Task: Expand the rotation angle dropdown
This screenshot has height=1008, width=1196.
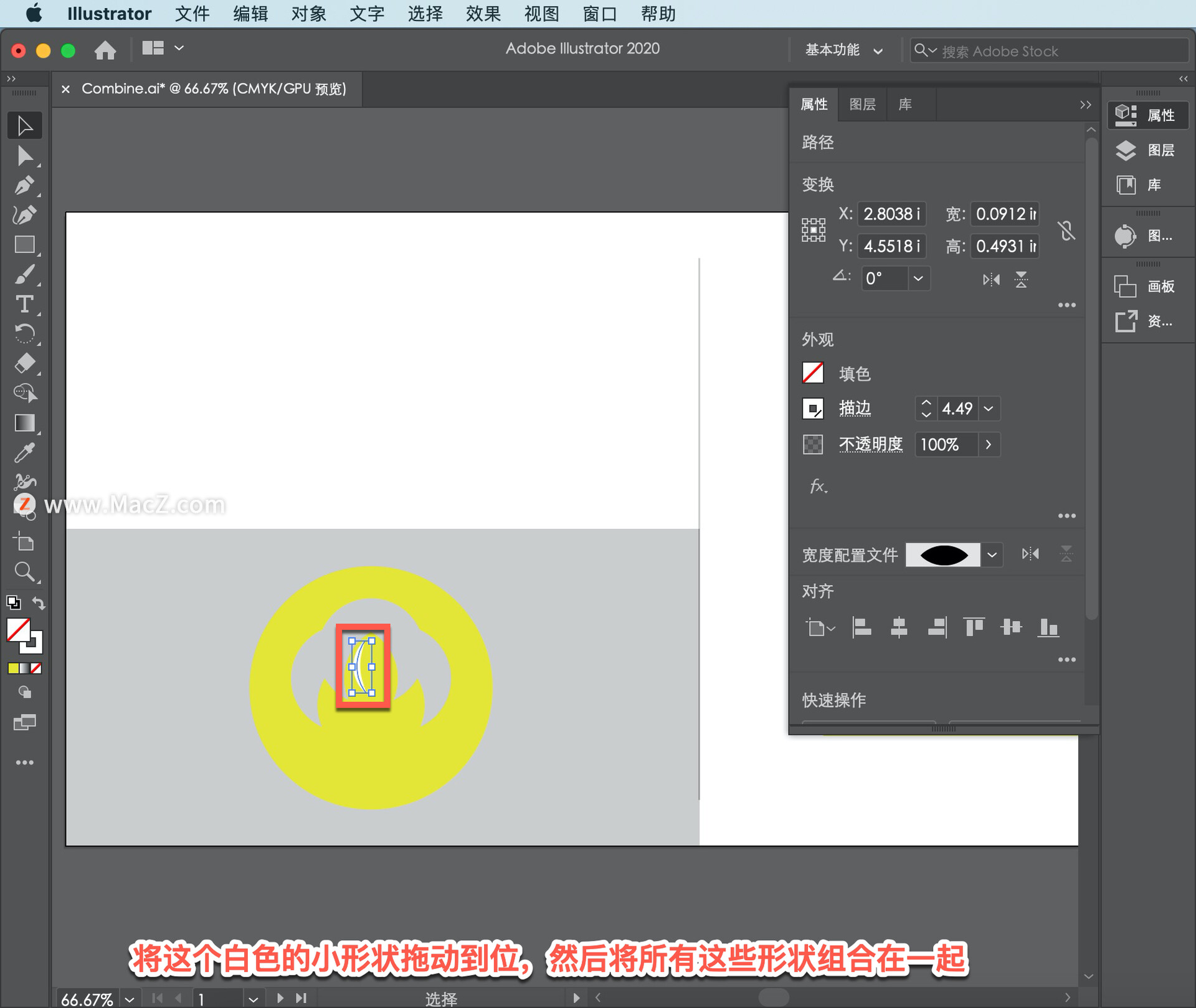Action: tap(918, 278)
